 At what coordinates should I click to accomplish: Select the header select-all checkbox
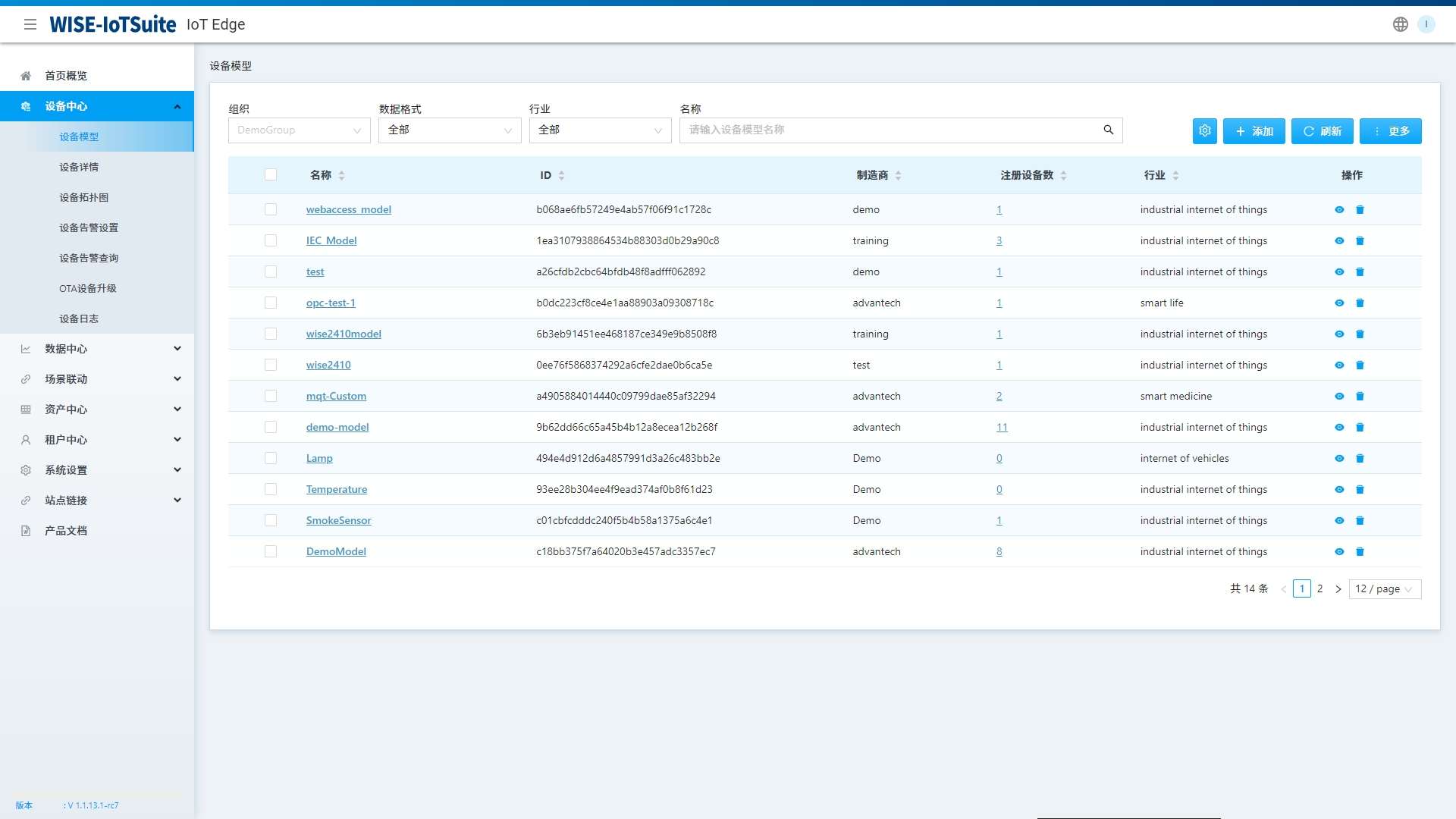(271, 175)
